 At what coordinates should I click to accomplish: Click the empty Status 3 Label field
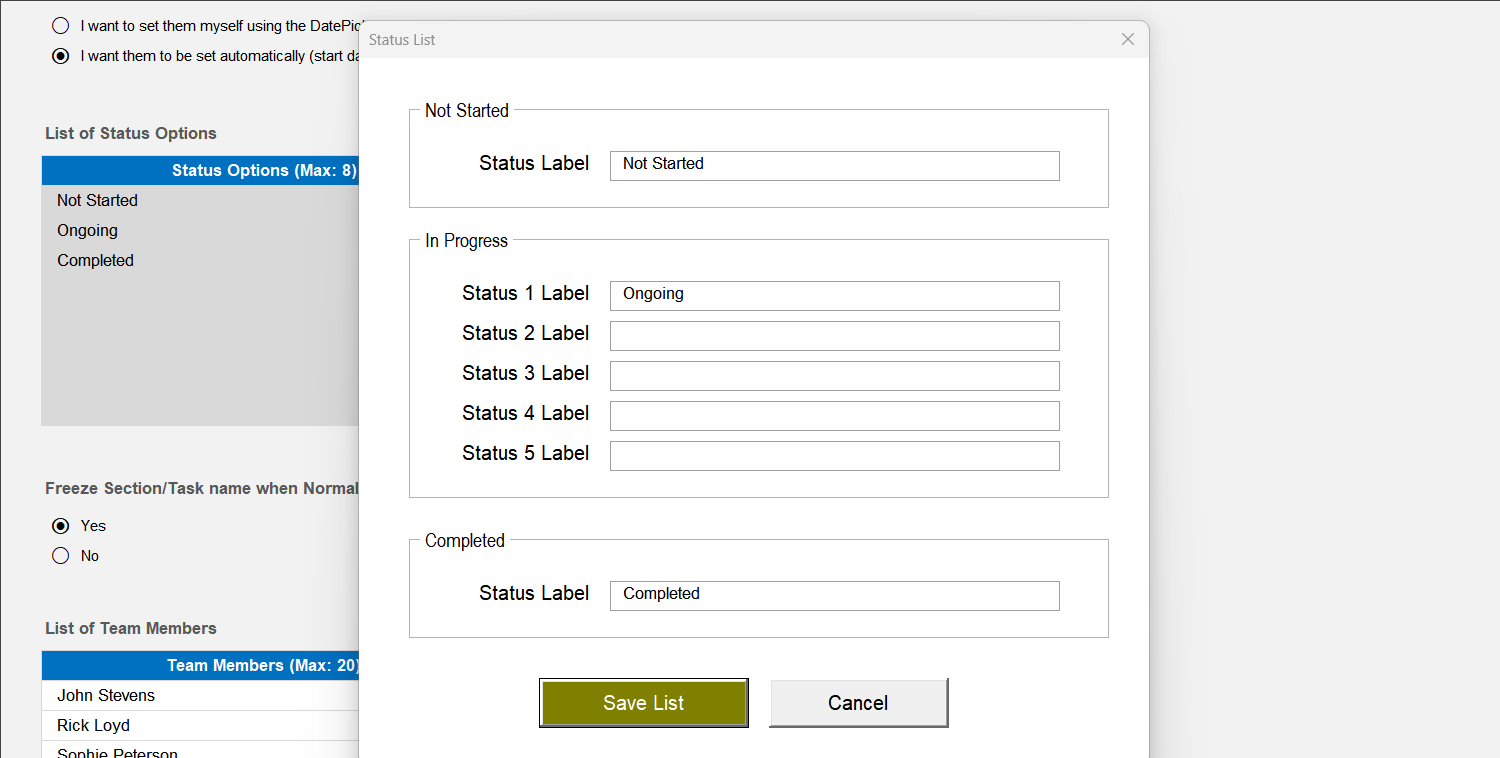pos(834,375)
